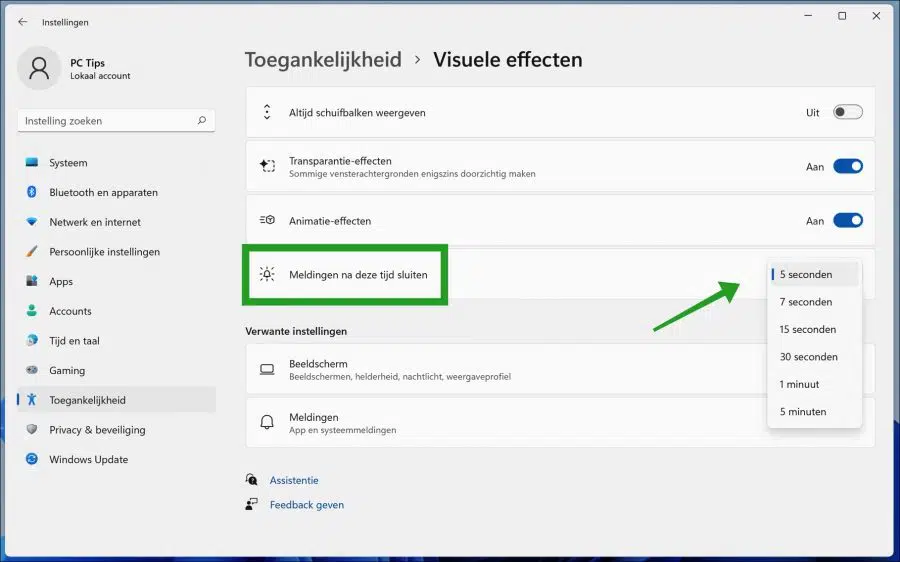Go to Netwerk en internet
Viewport: 900px width, 562px height.
coord(117,222)
